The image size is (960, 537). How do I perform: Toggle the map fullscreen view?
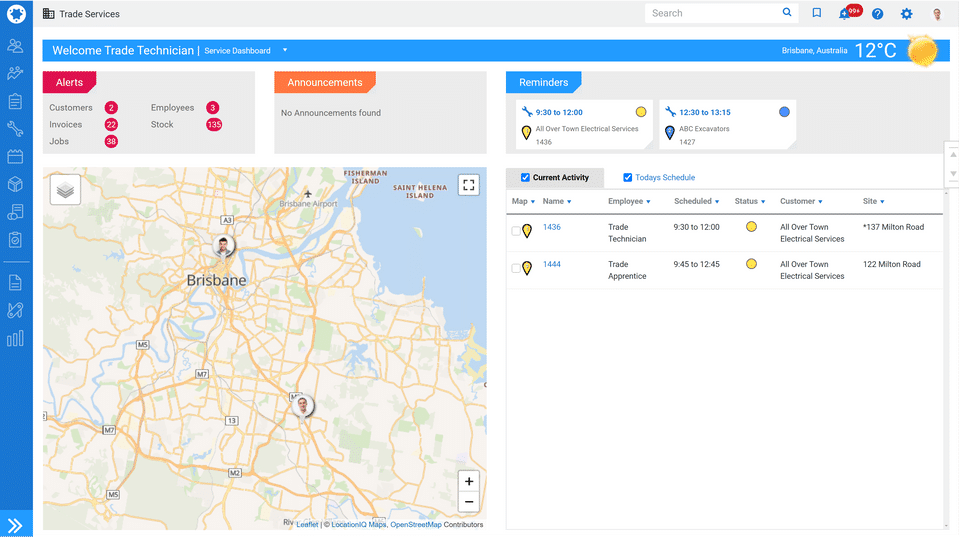click(469, 185)
